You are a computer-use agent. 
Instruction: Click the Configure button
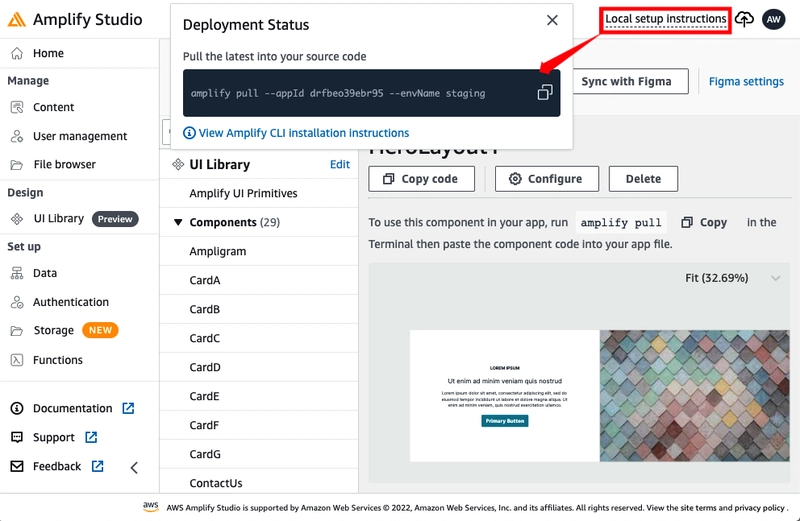546,179
